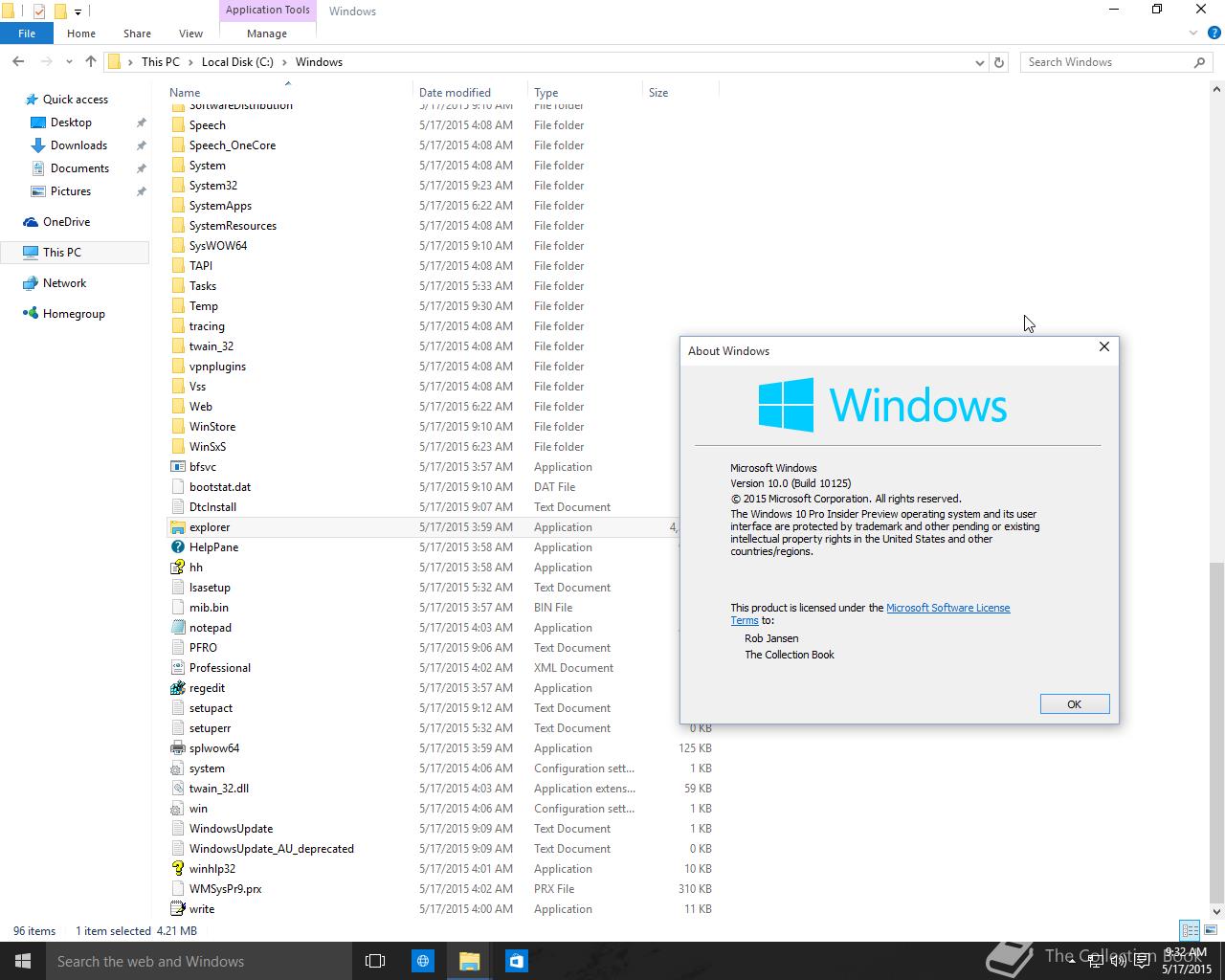The image size is (1225, 980).
Task: Select the WMSysPr9.prx file
Action: coord(225,889)
